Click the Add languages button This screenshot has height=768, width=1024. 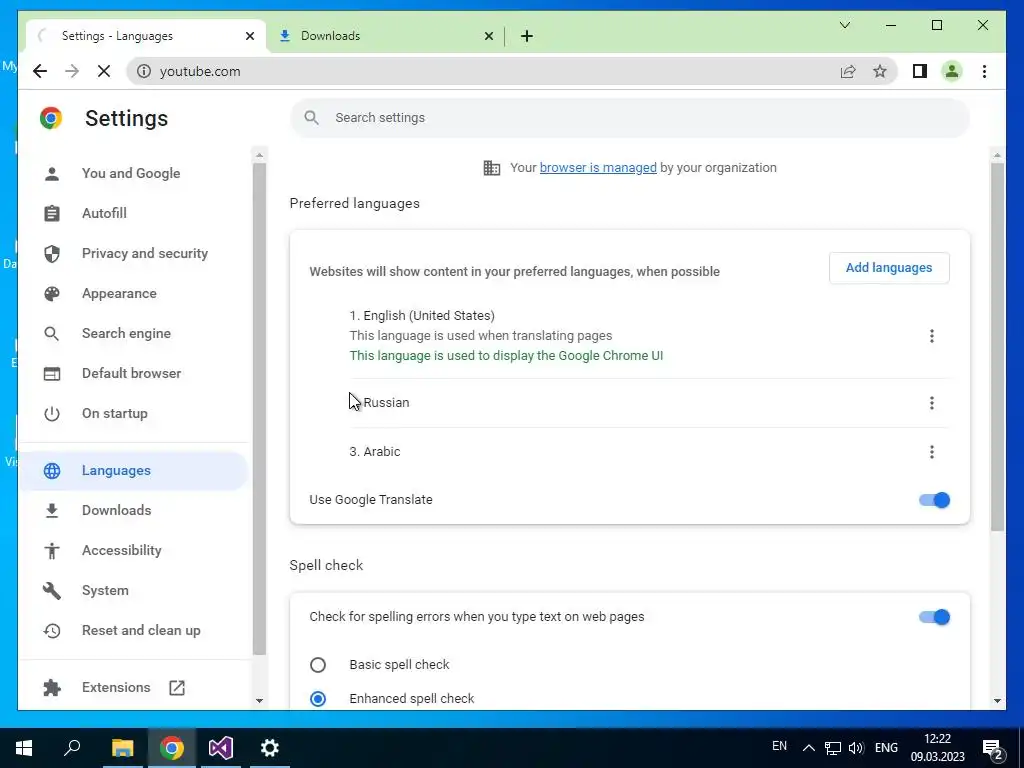(x=889, y=268)
